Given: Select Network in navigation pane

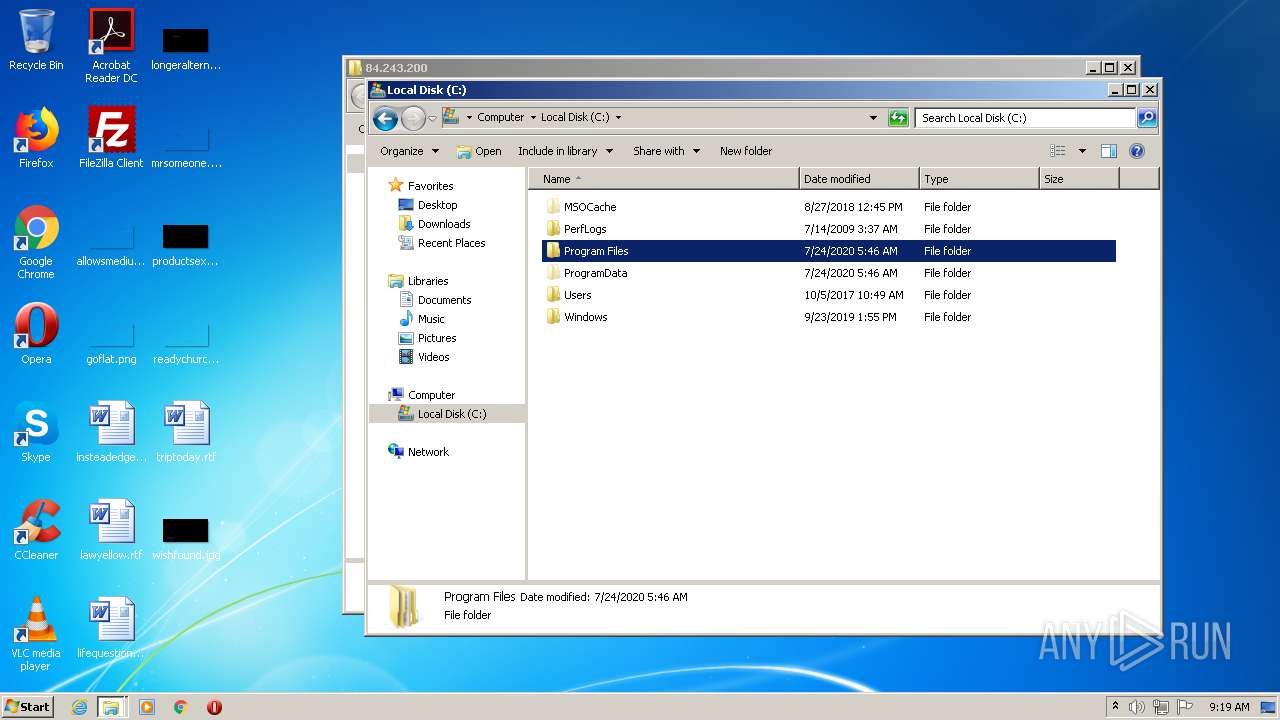Looking at the screenshot, I should pyautogui.click(x=428, y=452).
